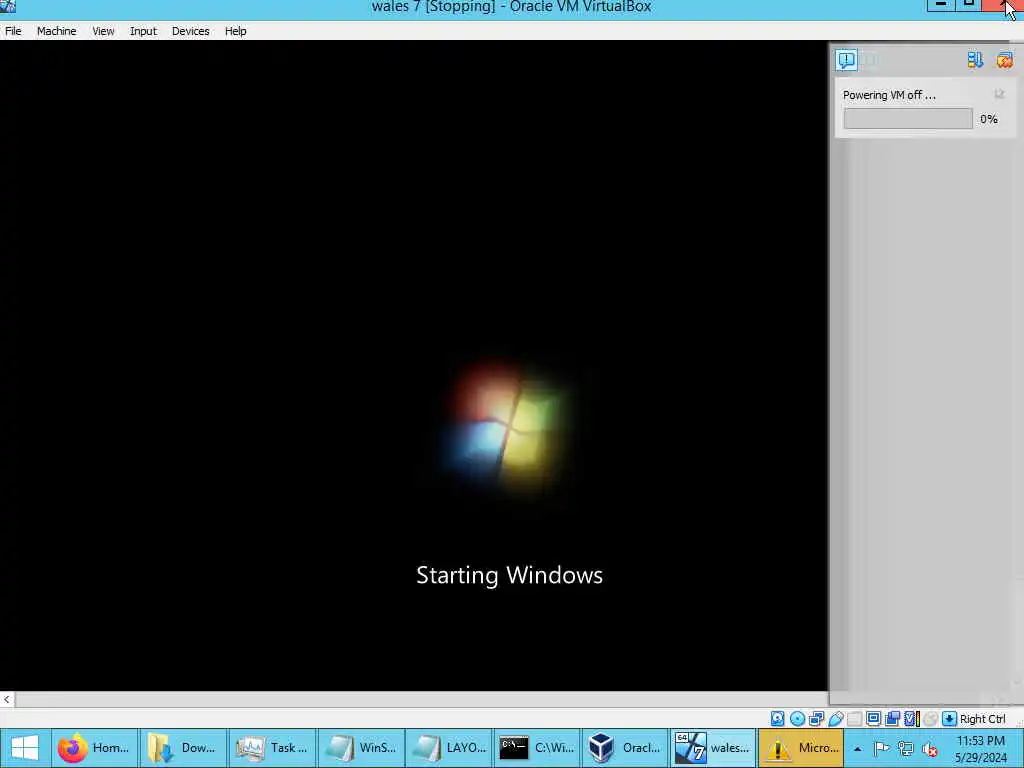Click the recording status indicator
The width and height of the screenshot is (1024, 768).
(x=892, y=718)
